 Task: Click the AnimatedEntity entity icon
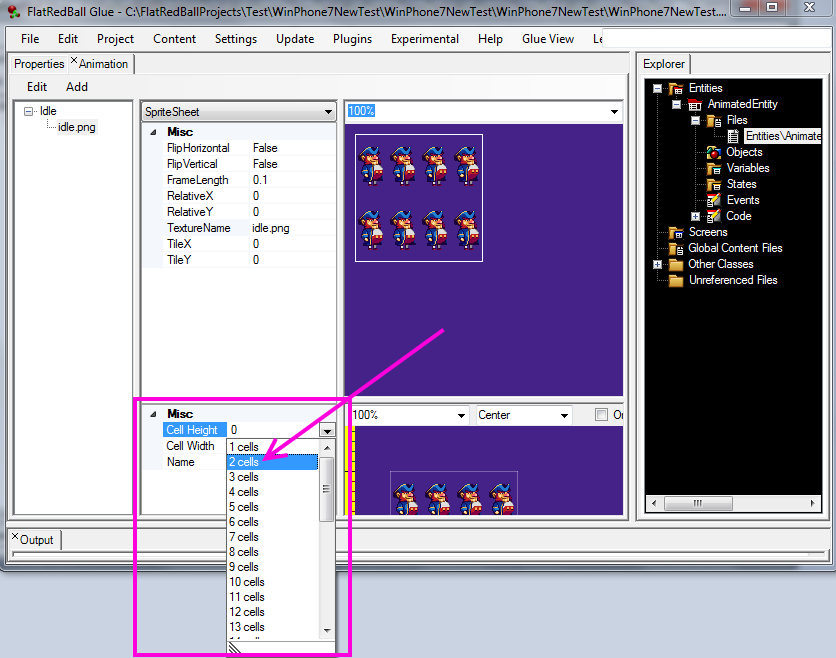click(x=694, y=104)
